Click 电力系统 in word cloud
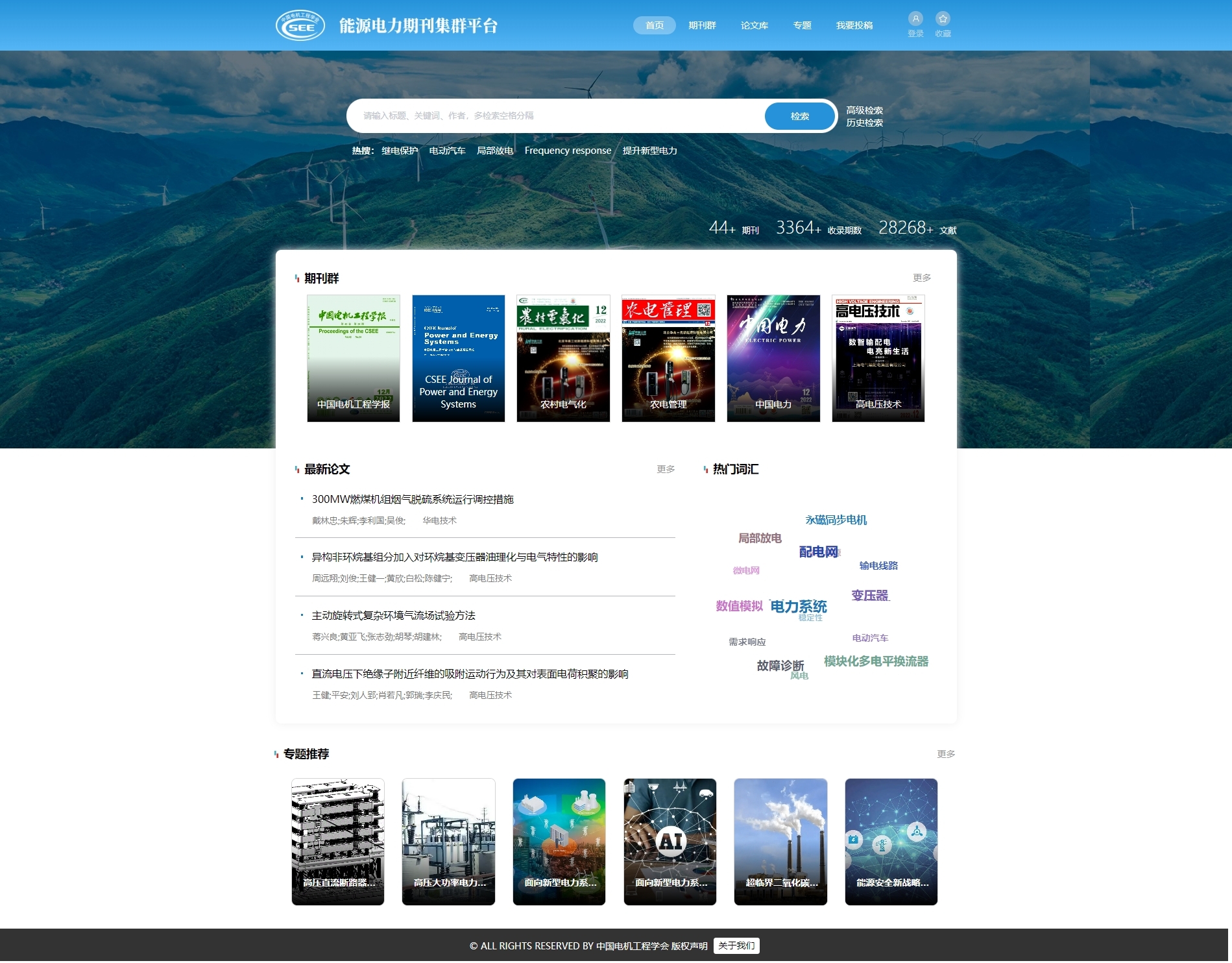 point(798,606)
